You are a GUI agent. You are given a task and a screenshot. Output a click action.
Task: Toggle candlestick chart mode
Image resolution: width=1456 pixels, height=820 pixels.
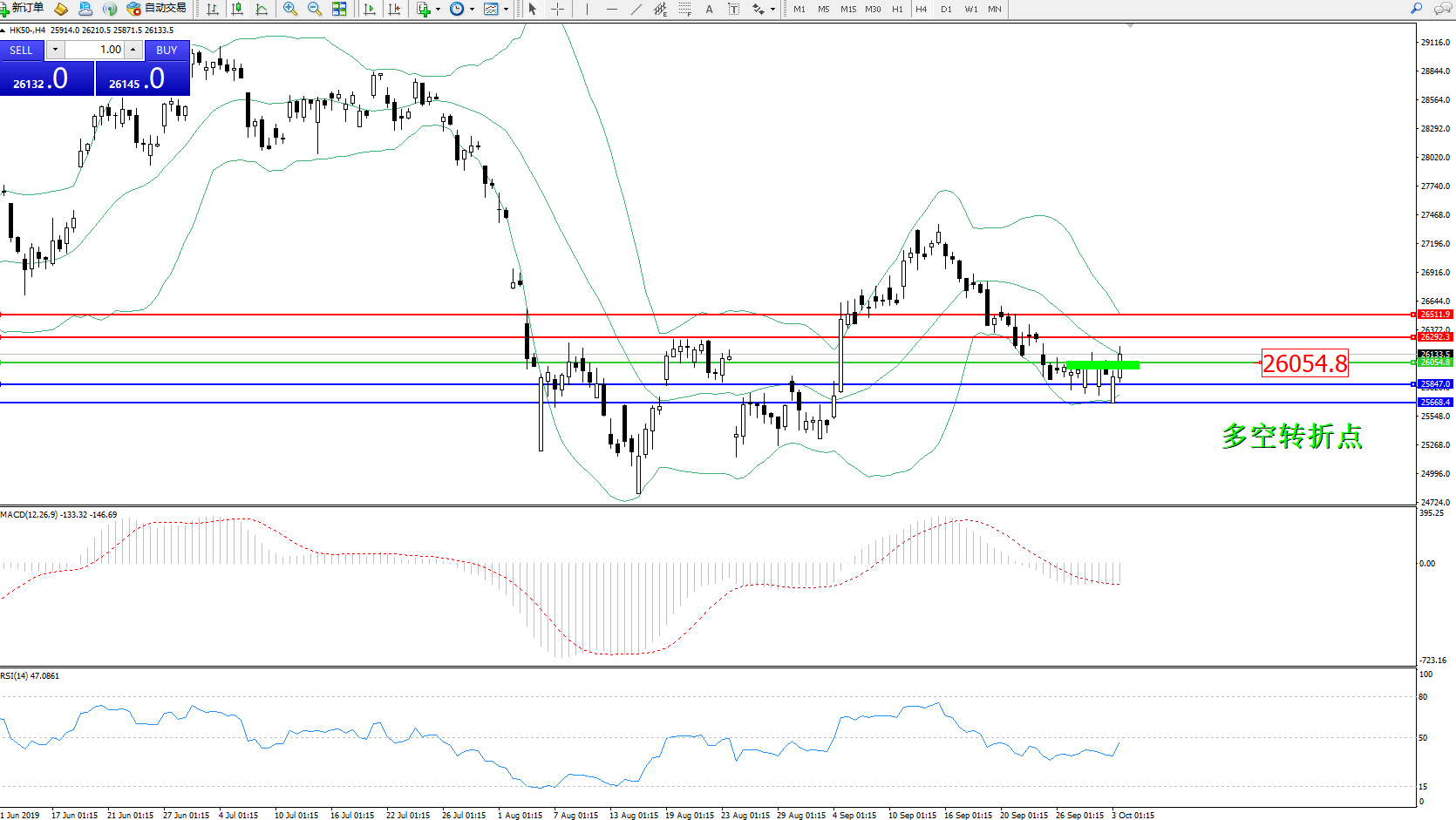tap(237, 9)
